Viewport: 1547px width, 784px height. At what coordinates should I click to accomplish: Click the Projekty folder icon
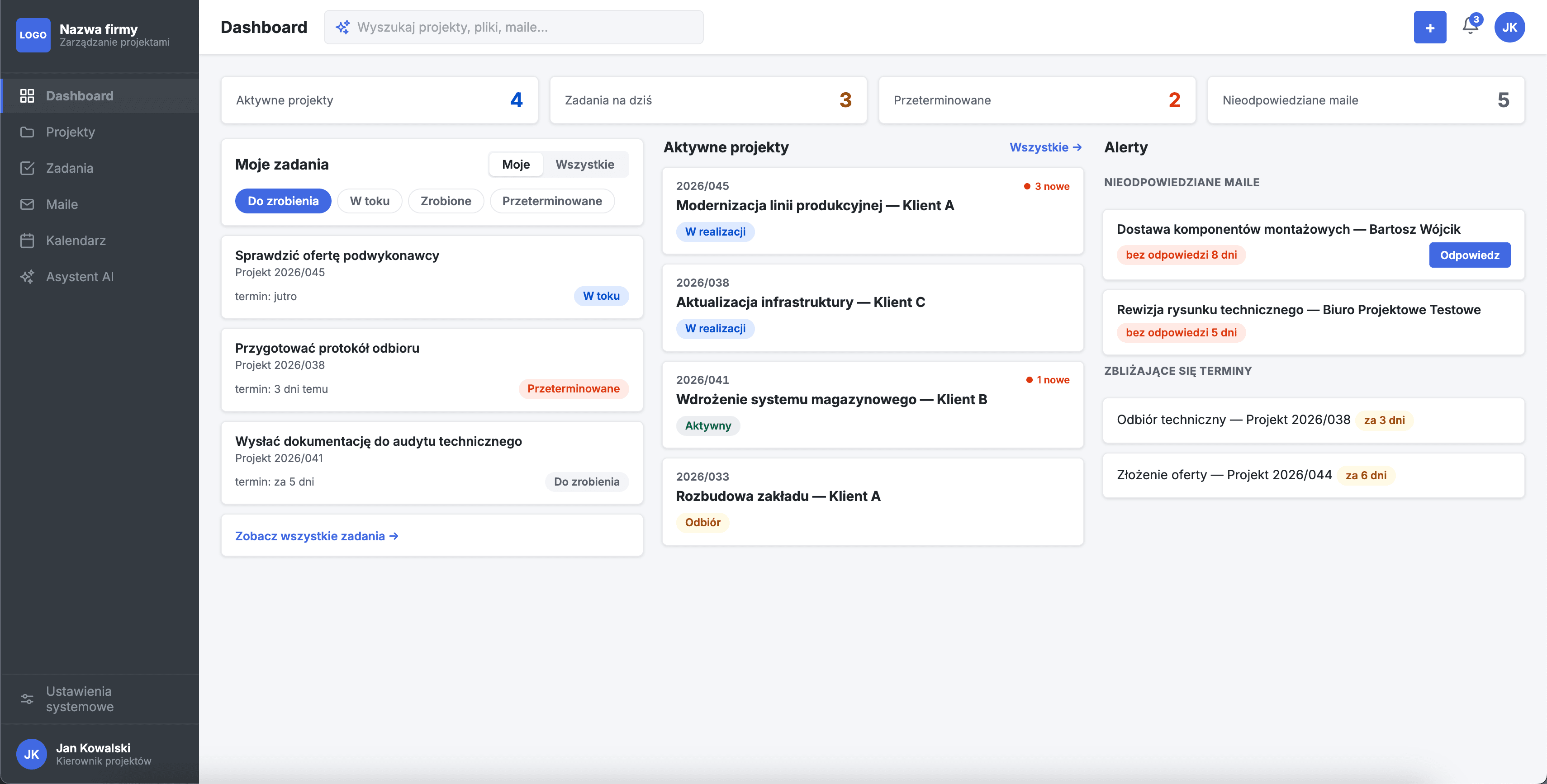tap(27, 132)
